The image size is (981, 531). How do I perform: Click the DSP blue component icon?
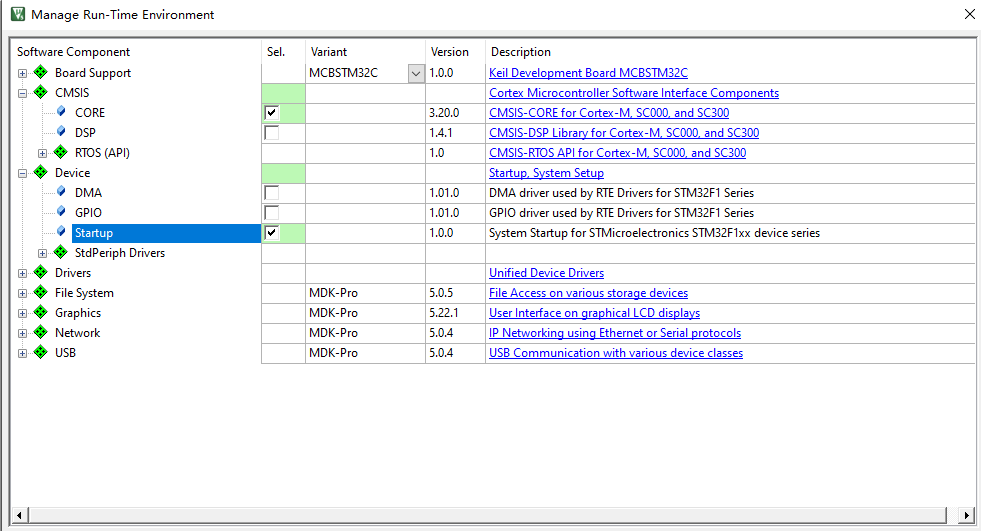[x=61, y=132]
